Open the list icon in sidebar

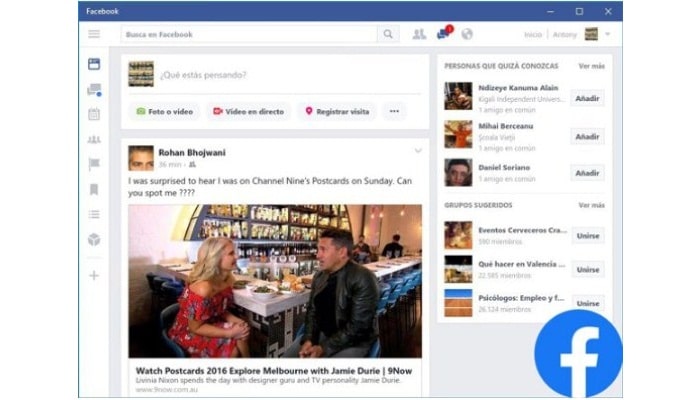point(94,215)
